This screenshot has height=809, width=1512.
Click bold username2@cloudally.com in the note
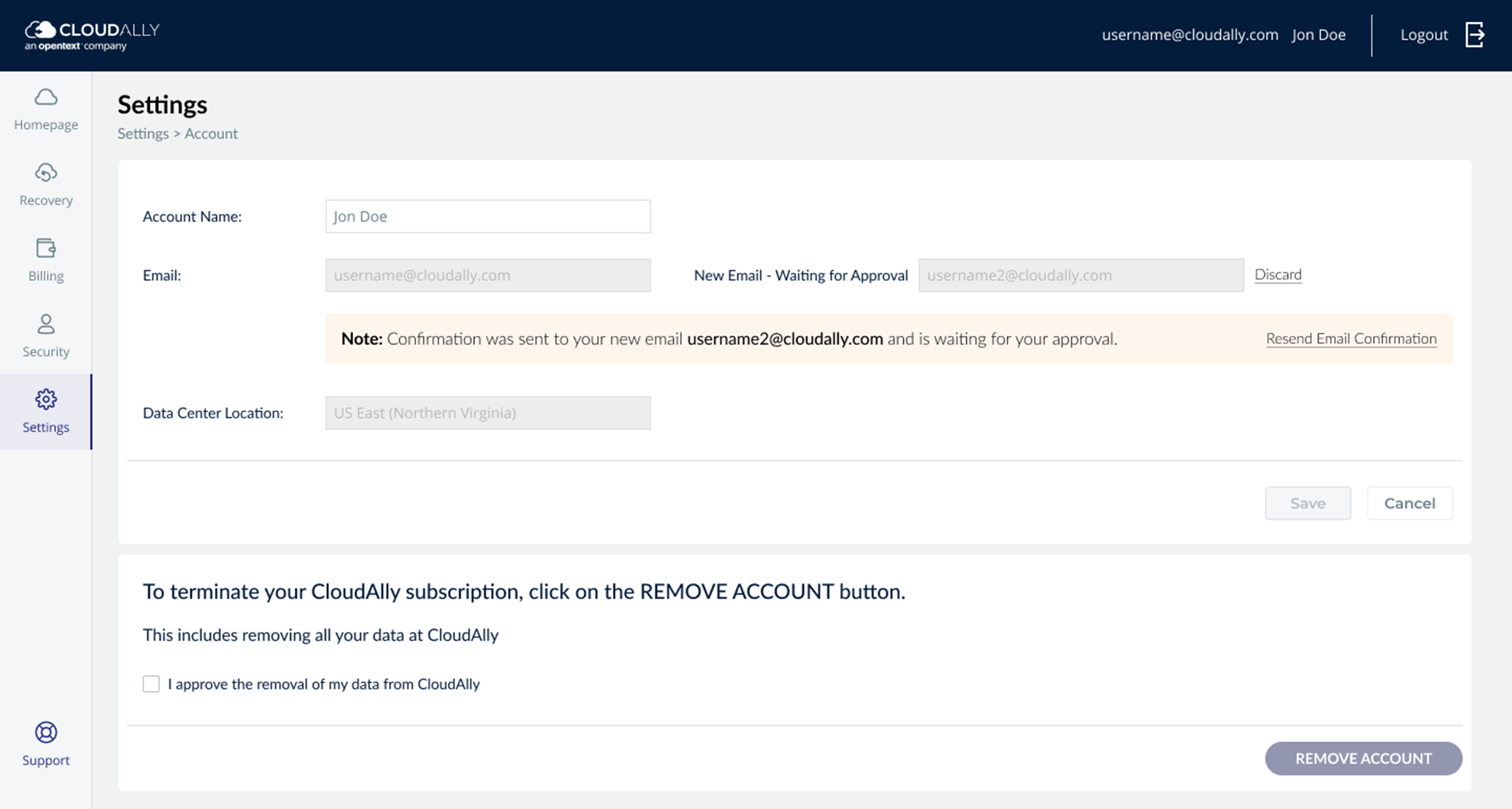785,339
